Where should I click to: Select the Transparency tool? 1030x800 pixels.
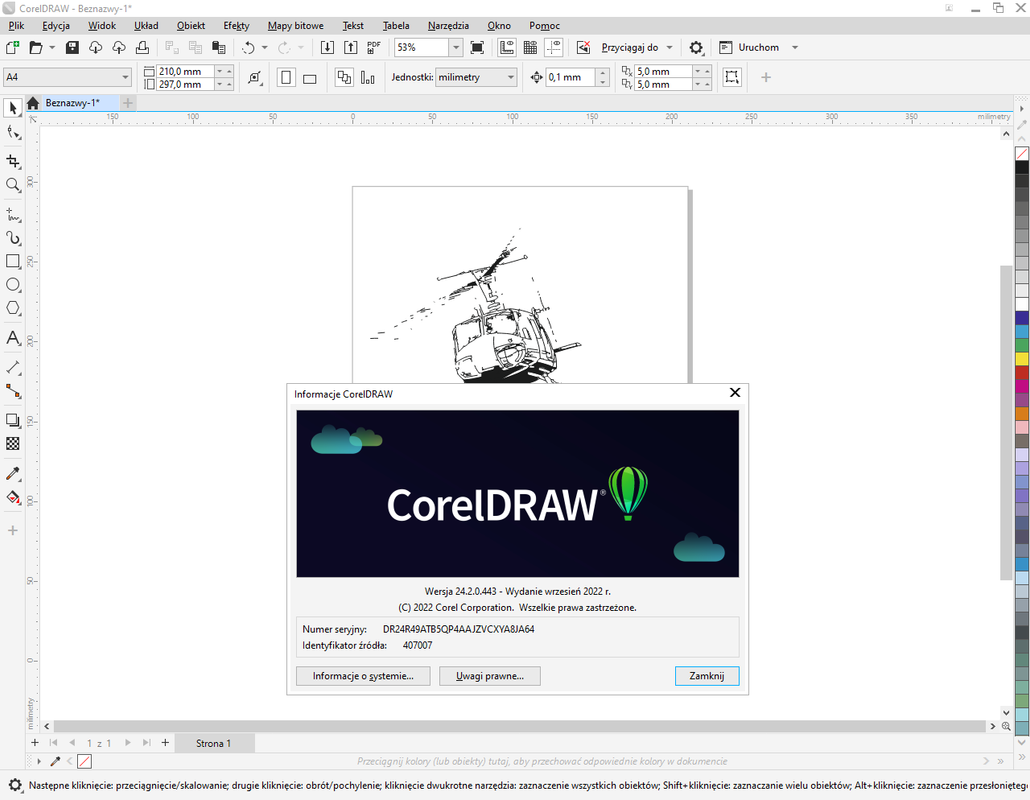click(12, 444)
